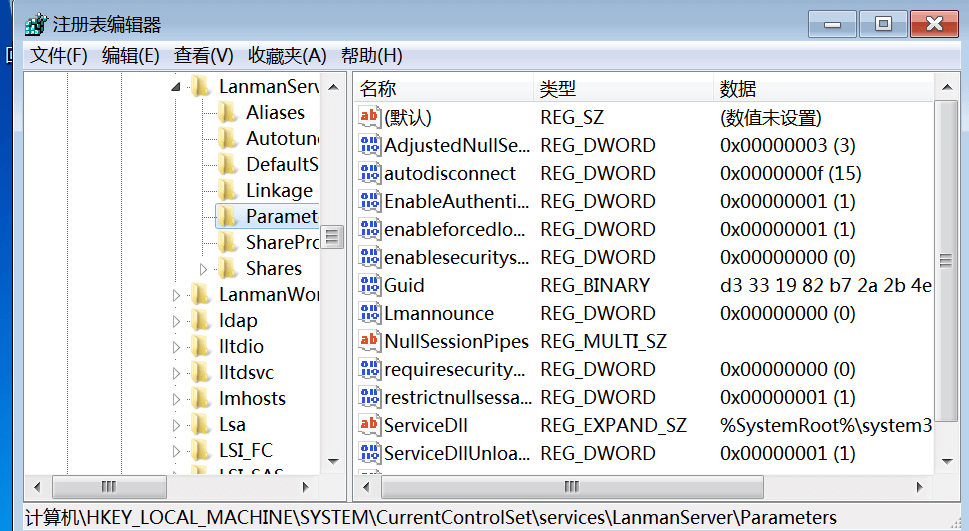
Task: Click the tree pane vertical scrollbar thumb
Action: [x=333, y=237]
